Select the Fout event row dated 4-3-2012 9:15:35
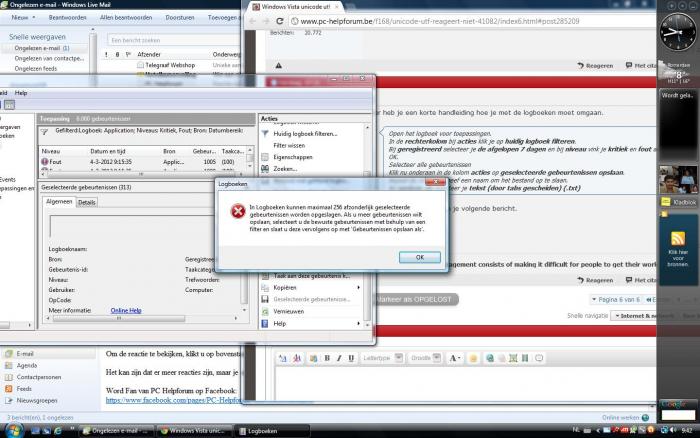The image size is (700, 438). pyautogui.click(x=142, y=162)
